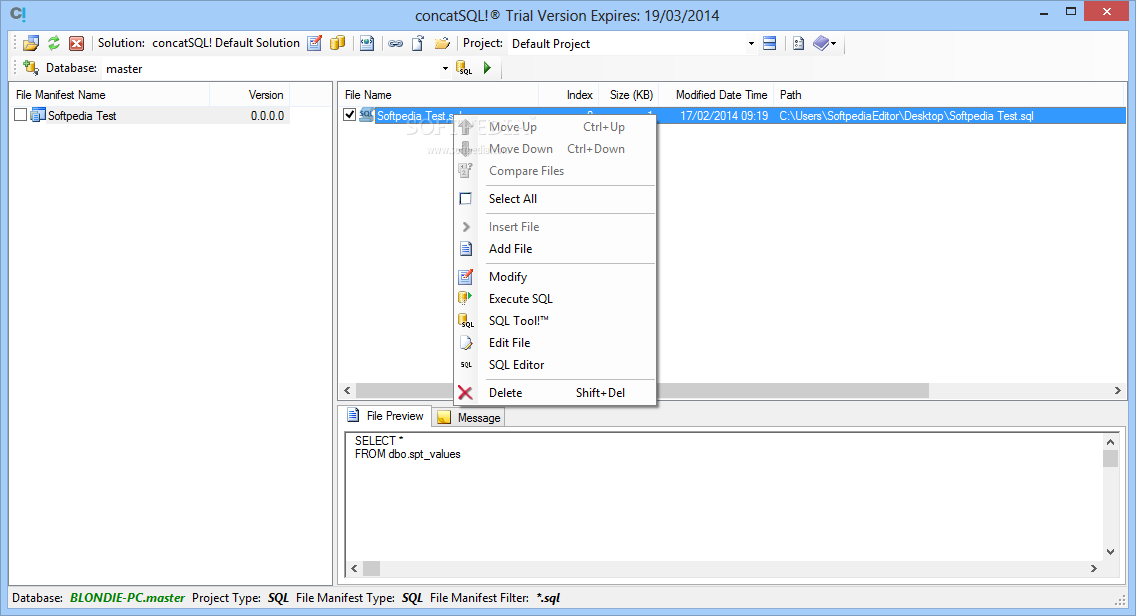Click FROM dbo.spt_values line in preview

click(407, 454)
